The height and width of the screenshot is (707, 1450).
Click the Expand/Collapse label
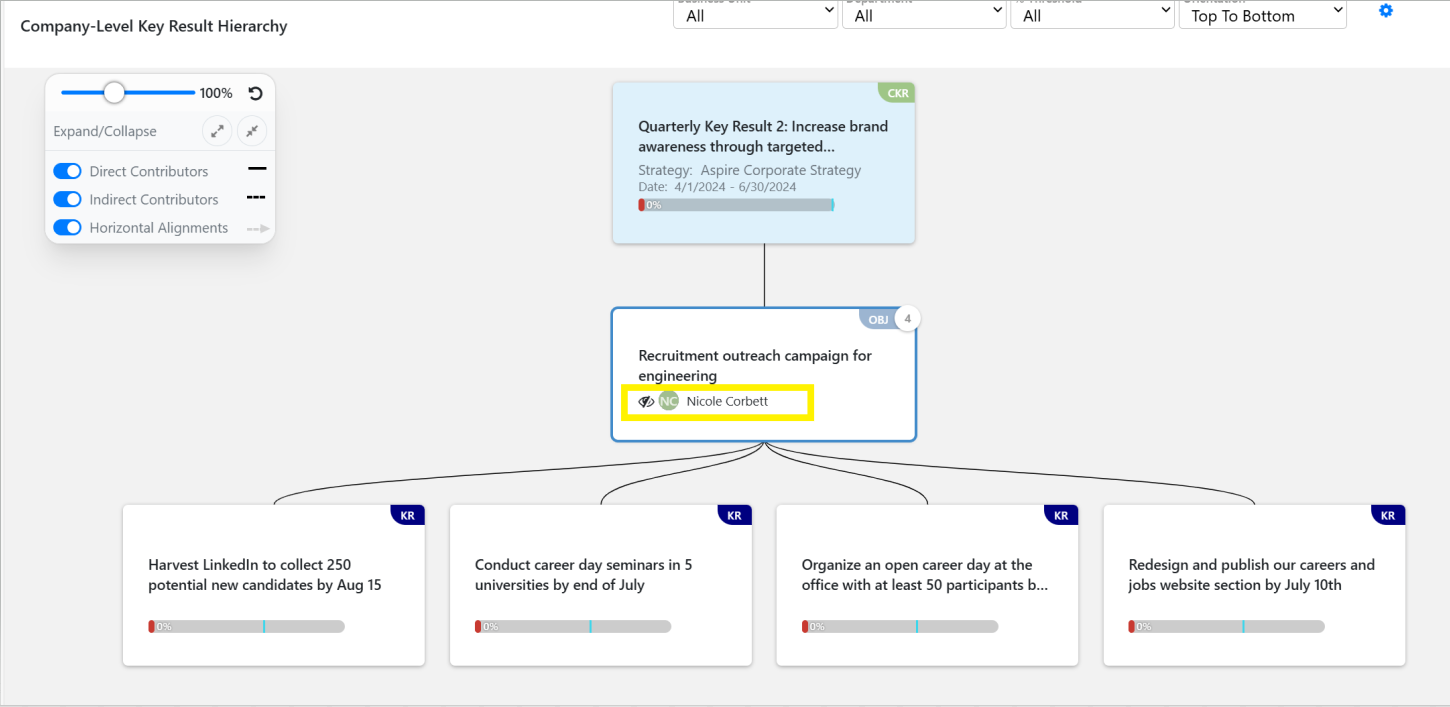click(x=105, y=131)
